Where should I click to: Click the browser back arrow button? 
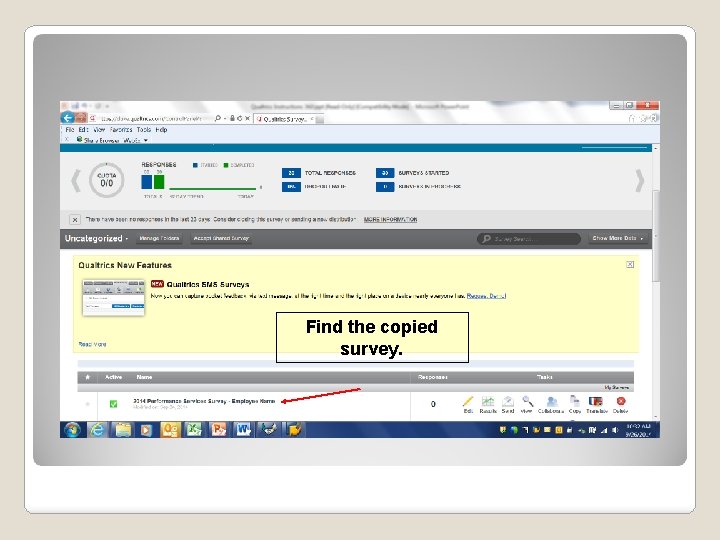point(68,118)
